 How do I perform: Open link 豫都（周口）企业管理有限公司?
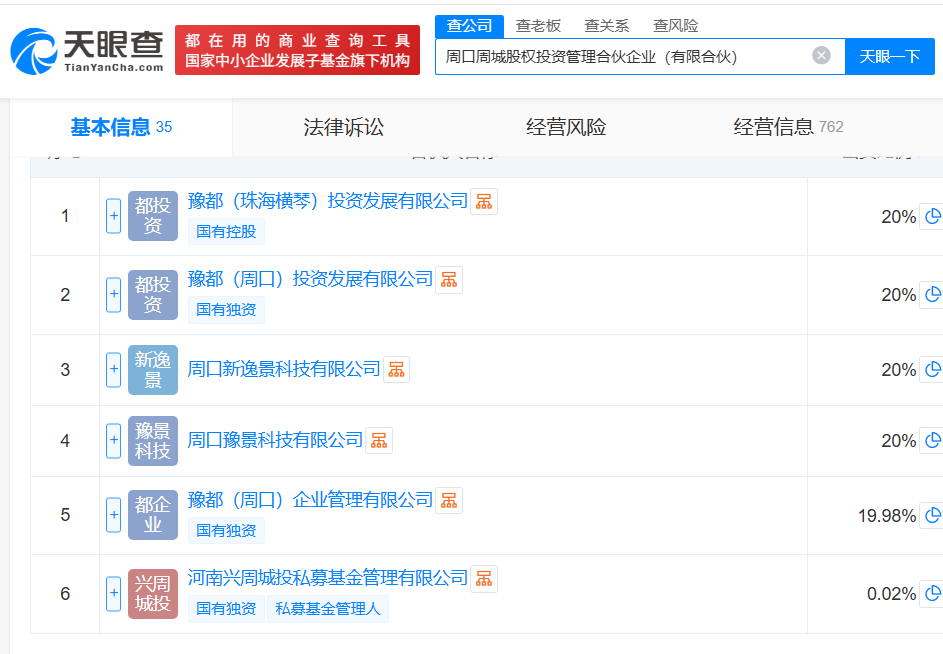click(310, 500)
